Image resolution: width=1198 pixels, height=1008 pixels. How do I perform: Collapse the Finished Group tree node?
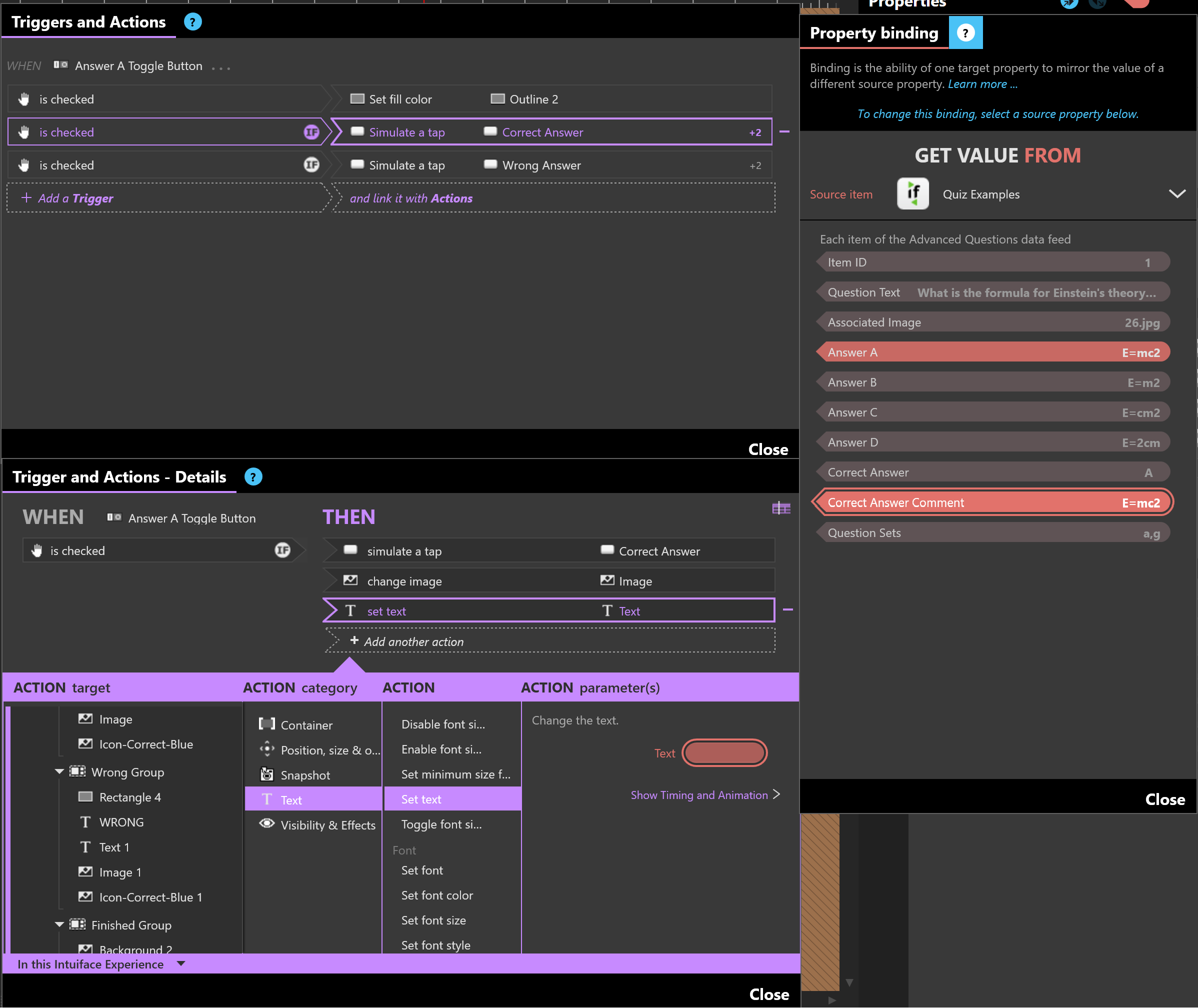59,924
